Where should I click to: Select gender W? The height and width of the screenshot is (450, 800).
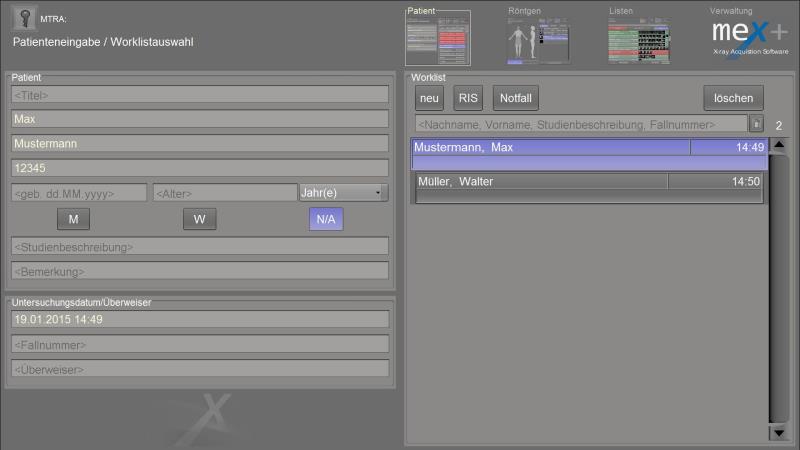pos(199,219)
